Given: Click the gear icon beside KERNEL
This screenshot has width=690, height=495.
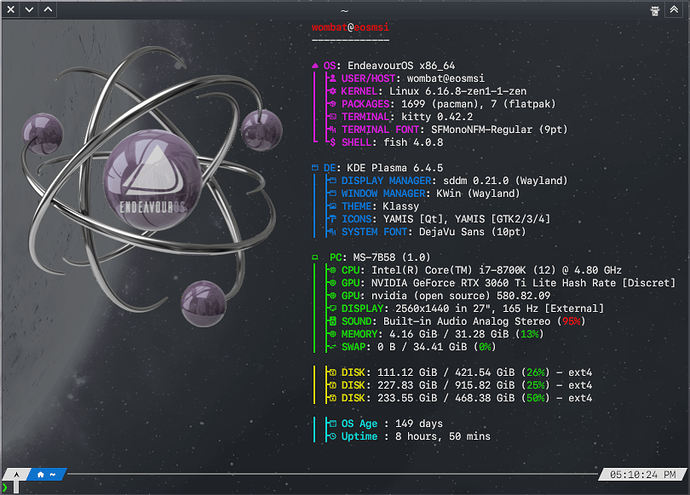Looking at the screenshot, I should [332, 91].
